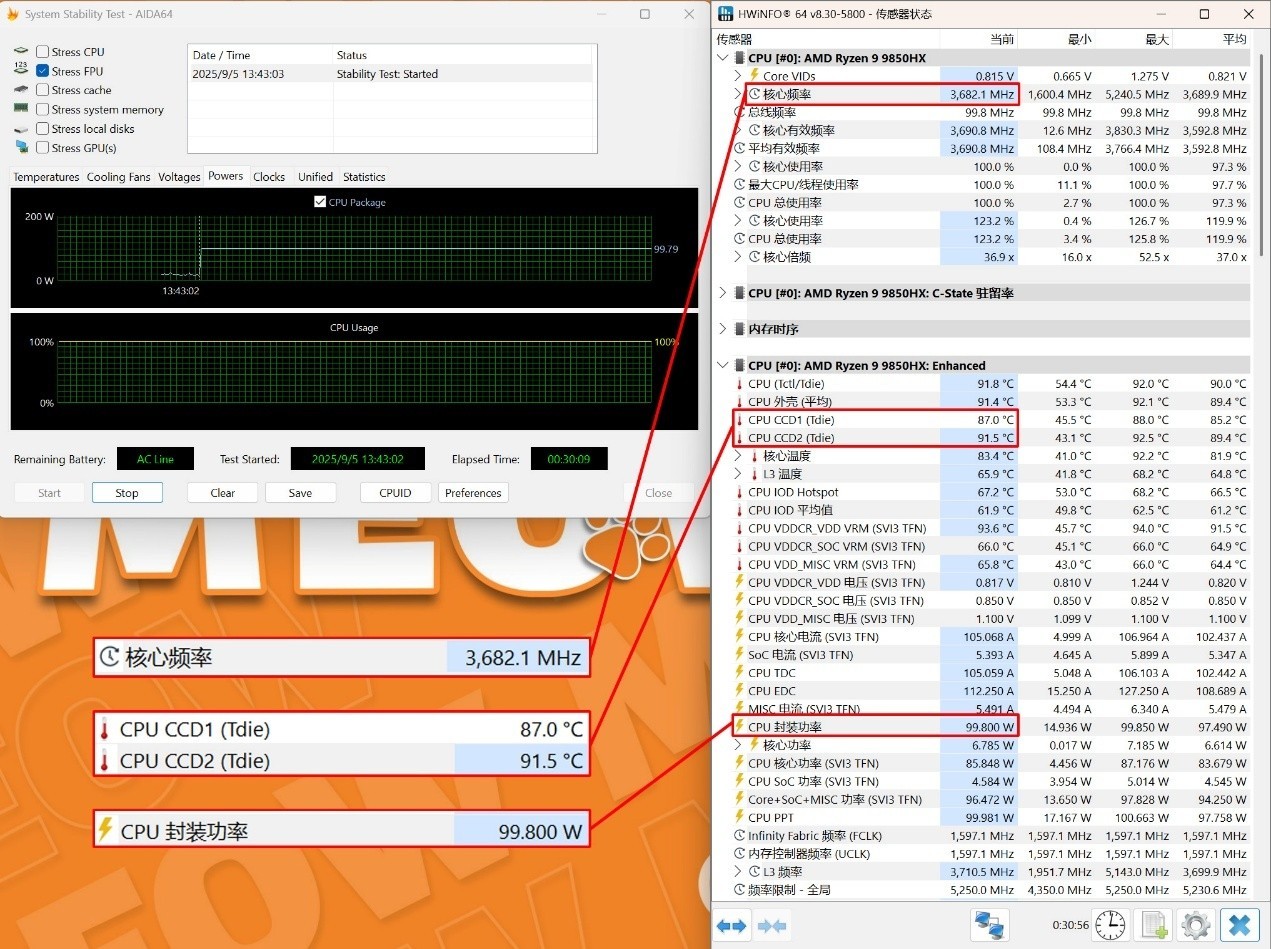
Task: Click the clock reset timer icon
Action: tap(1109, 925)
